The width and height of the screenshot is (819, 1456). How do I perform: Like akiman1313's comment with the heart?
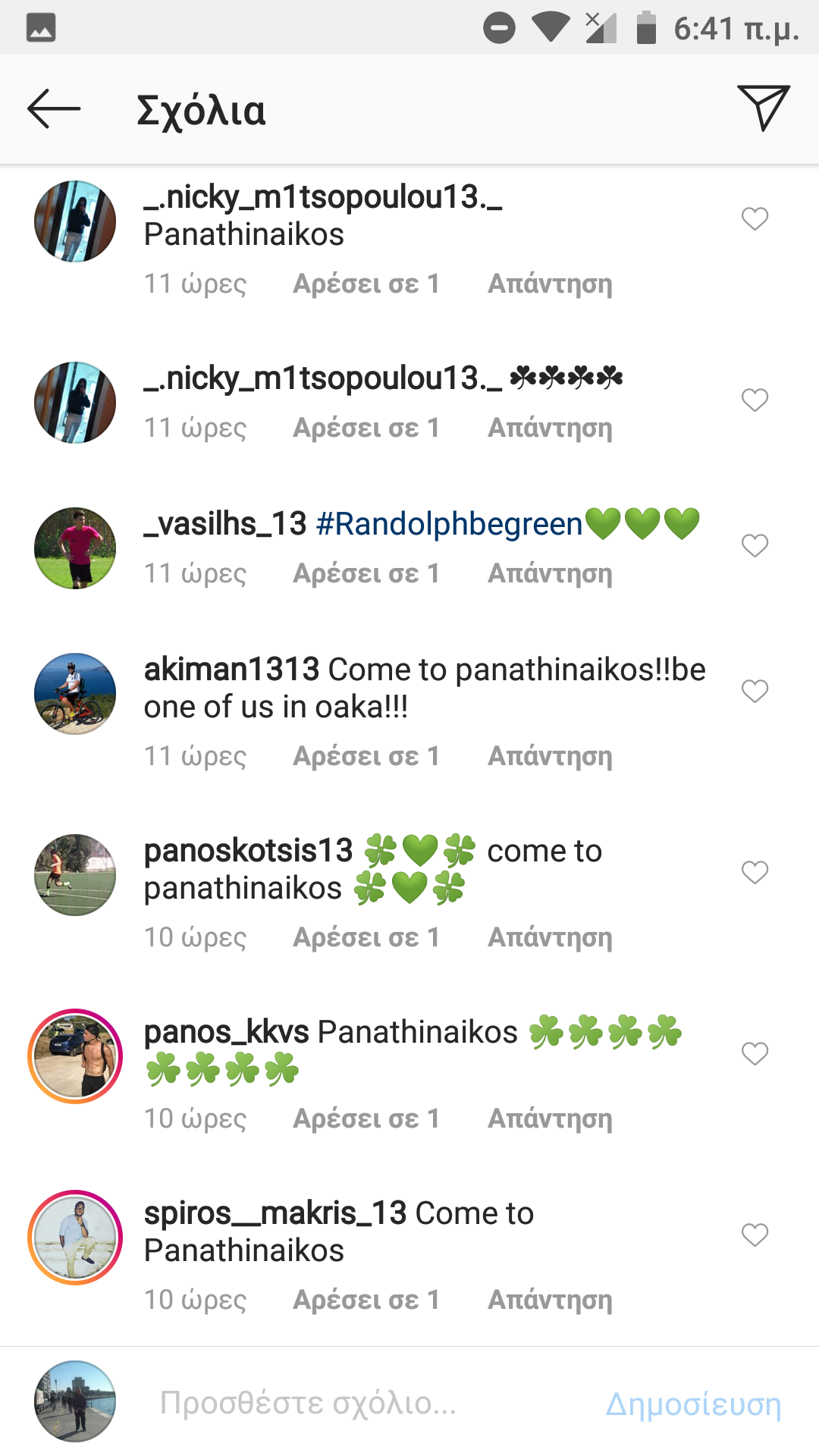point(755,691)
